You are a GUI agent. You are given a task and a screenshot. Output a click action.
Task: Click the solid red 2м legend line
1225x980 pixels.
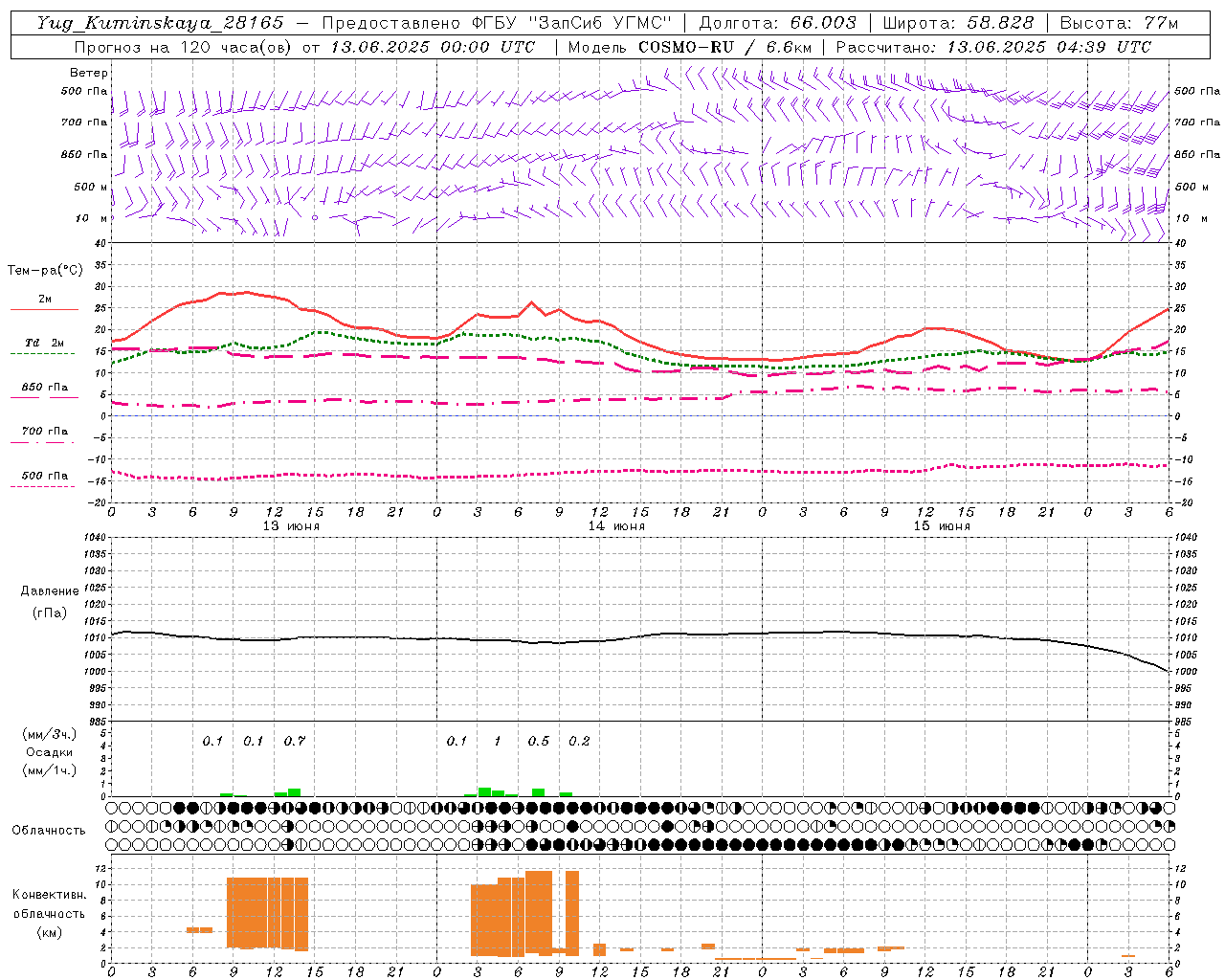[x=44, y=309]
